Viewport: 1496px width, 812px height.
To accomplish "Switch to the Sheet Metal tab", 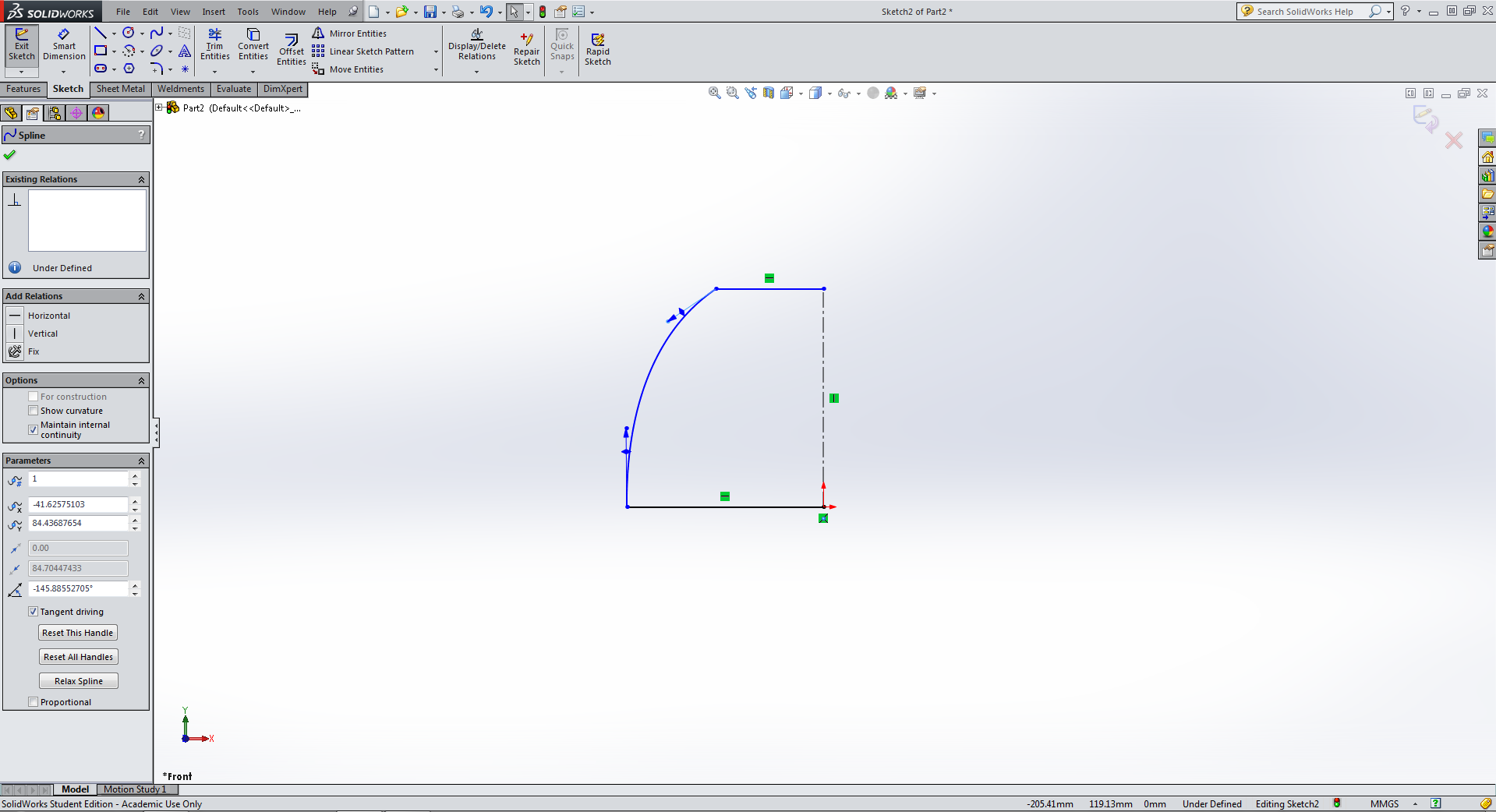I will [121, 89].
